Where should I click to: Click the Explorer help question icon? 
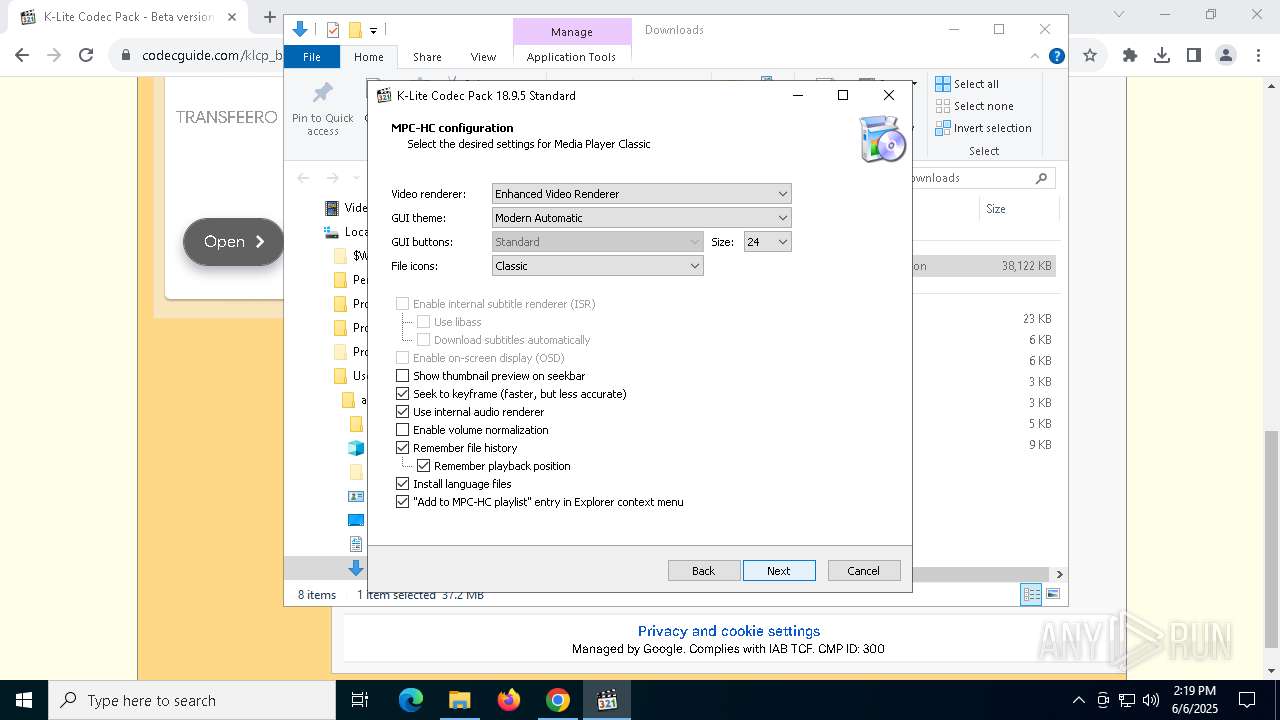pyautogui.click(x=1056, y=57)
